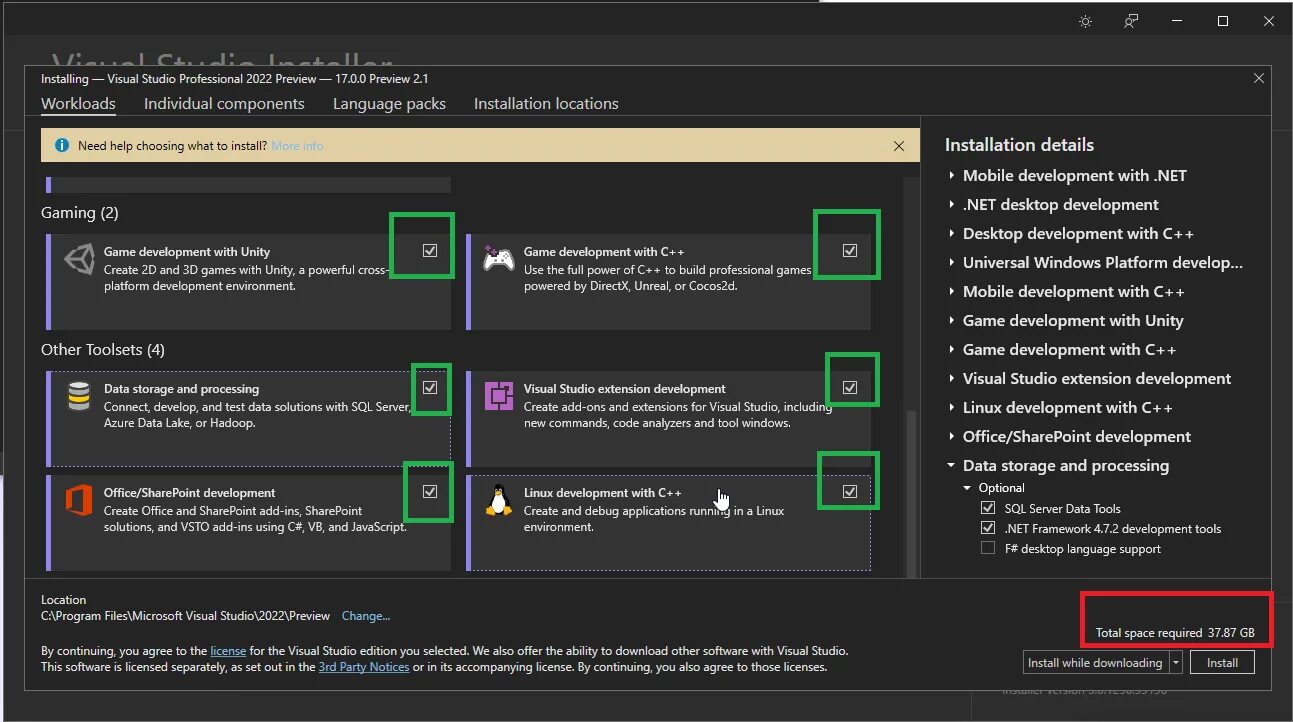Screen dimensions: 1293x722
Task: Click the Data storage database icon
Action: 79,397
